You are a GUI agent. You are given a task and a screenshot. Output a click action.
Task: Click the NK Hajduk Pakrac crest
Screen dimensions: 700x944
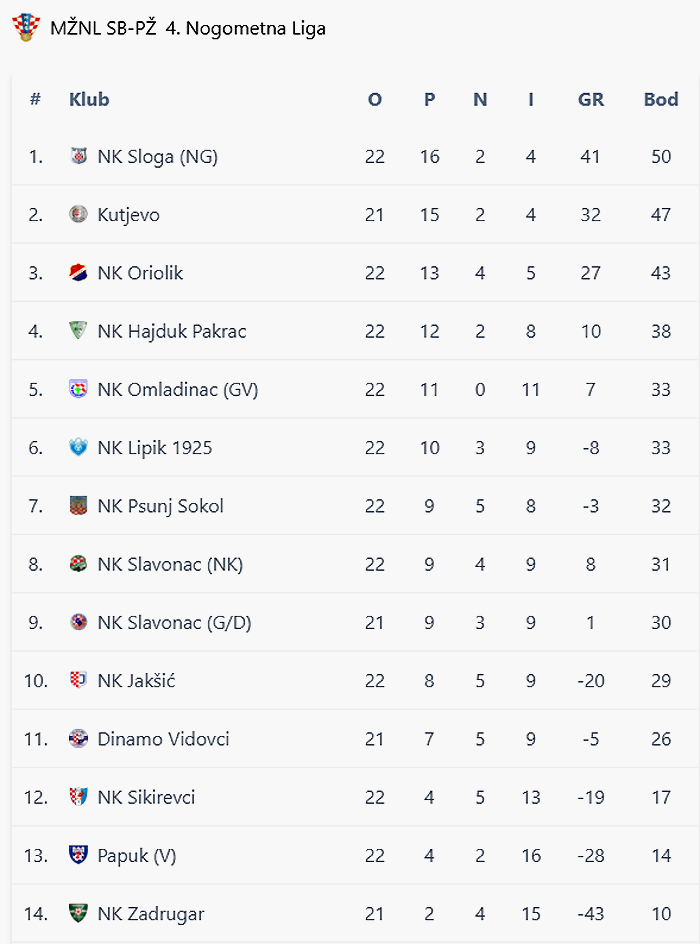point(79,330)
